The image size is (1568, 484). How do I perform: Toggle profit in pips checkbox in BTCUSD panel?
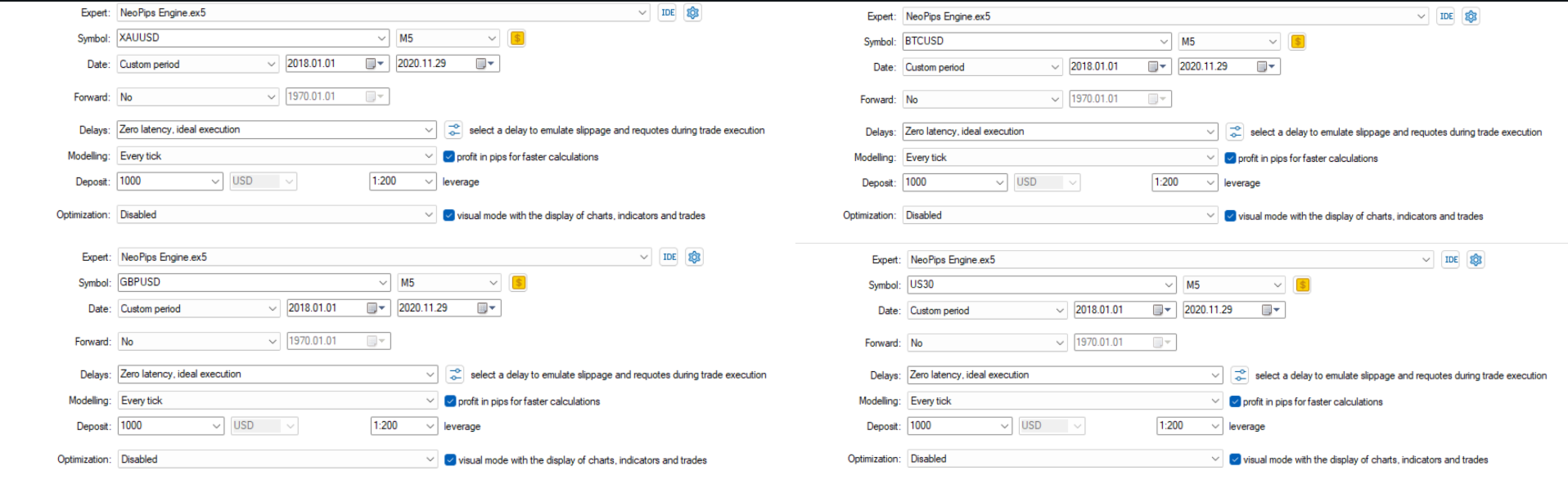1230,159
